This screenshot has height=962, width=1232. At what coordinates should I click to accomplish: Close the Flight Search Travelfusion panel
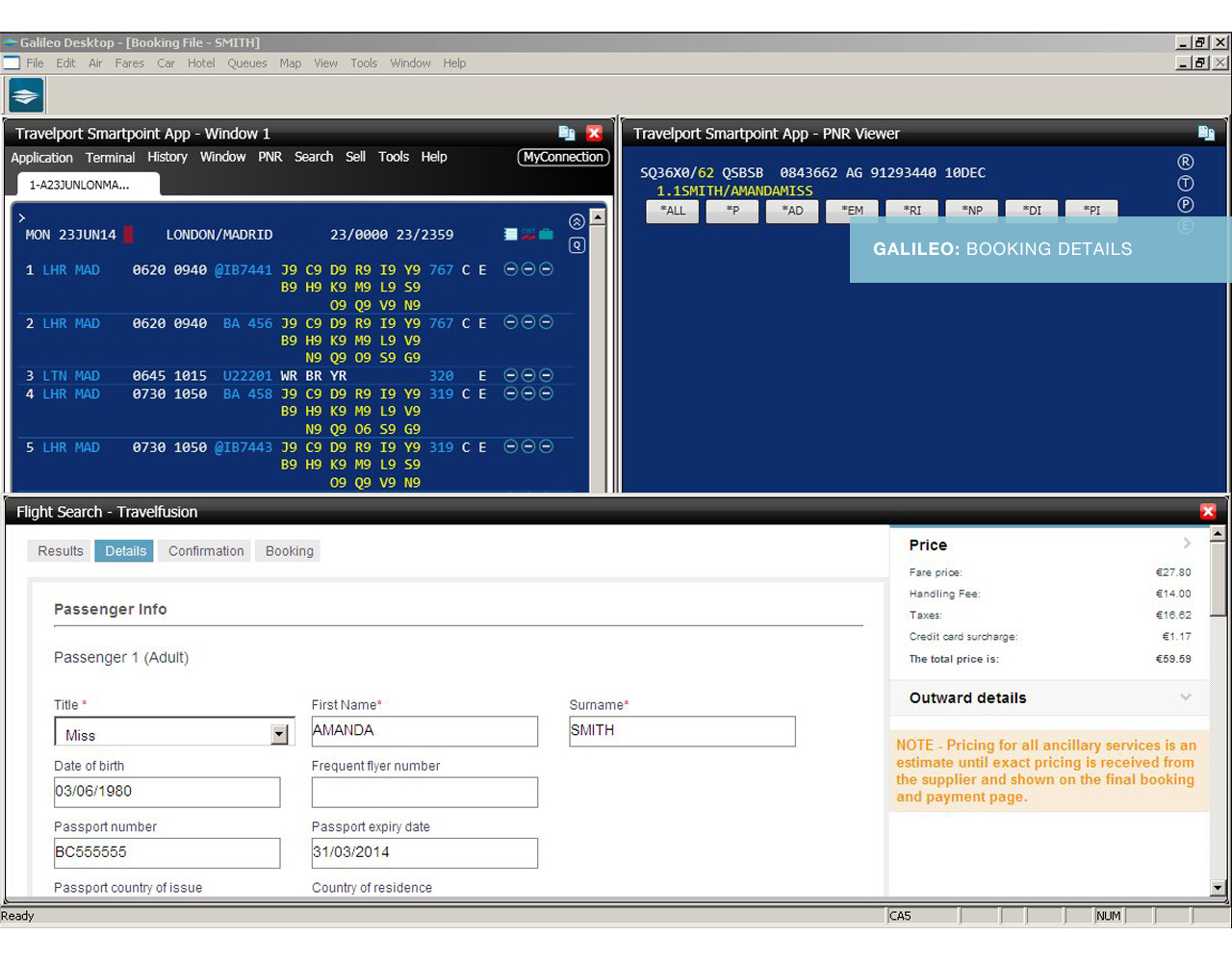1208,511
